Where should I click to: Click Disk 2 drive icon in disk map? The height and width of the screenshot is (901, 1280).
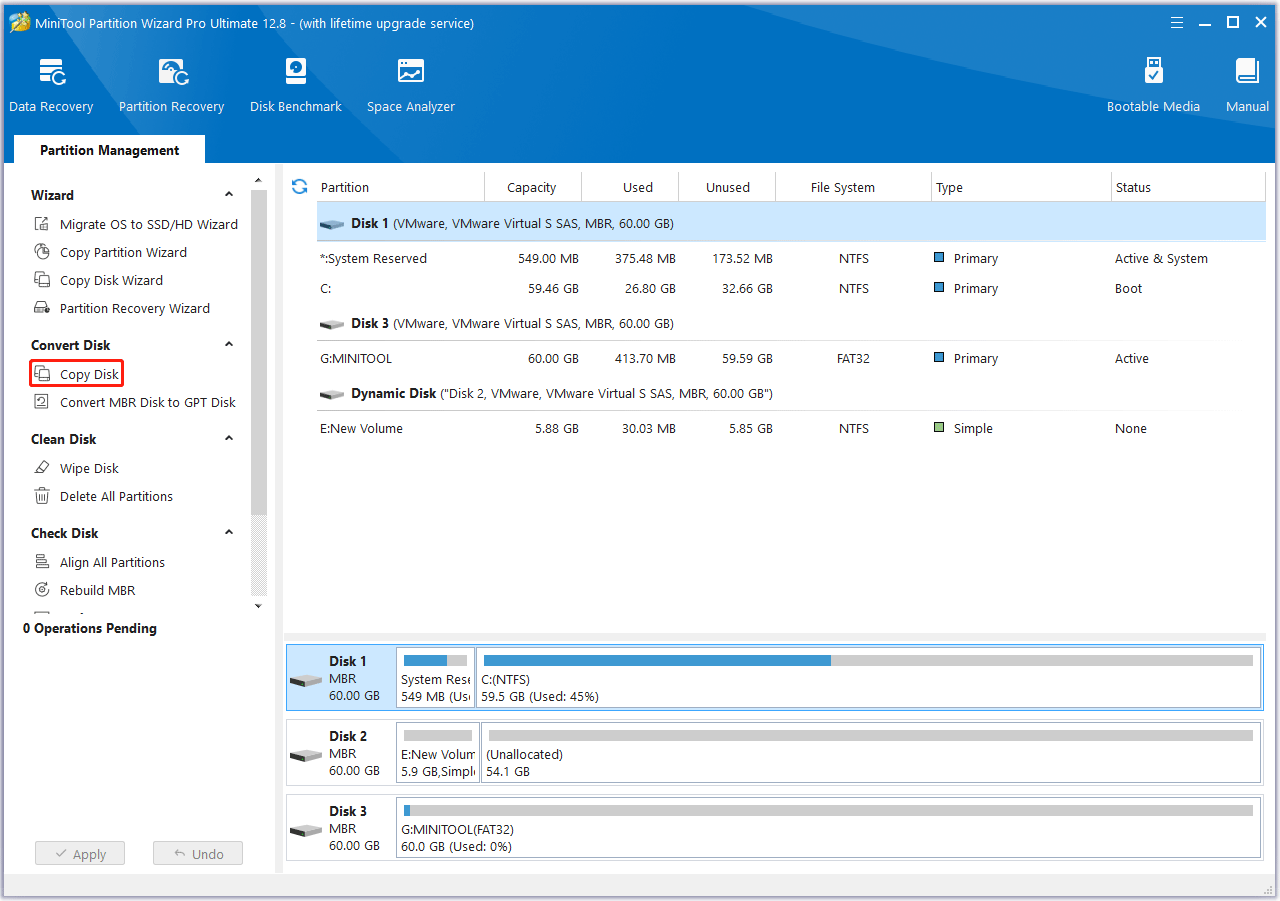coord(306,755)
